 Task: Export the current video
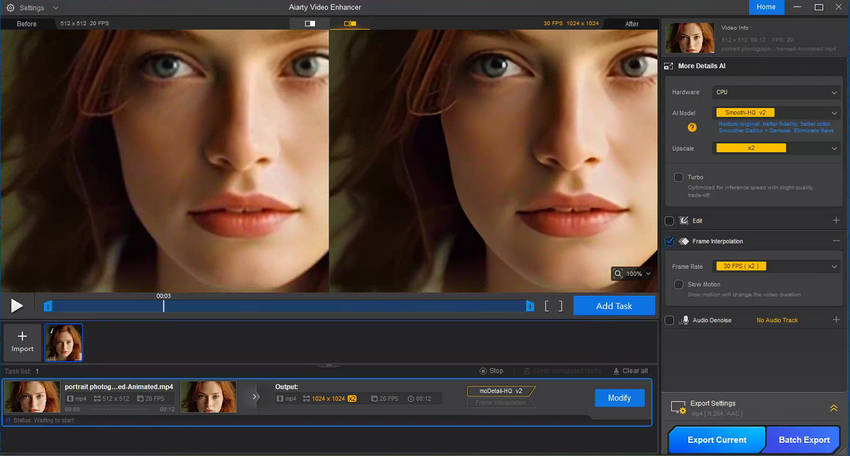[x=717, y=440]
